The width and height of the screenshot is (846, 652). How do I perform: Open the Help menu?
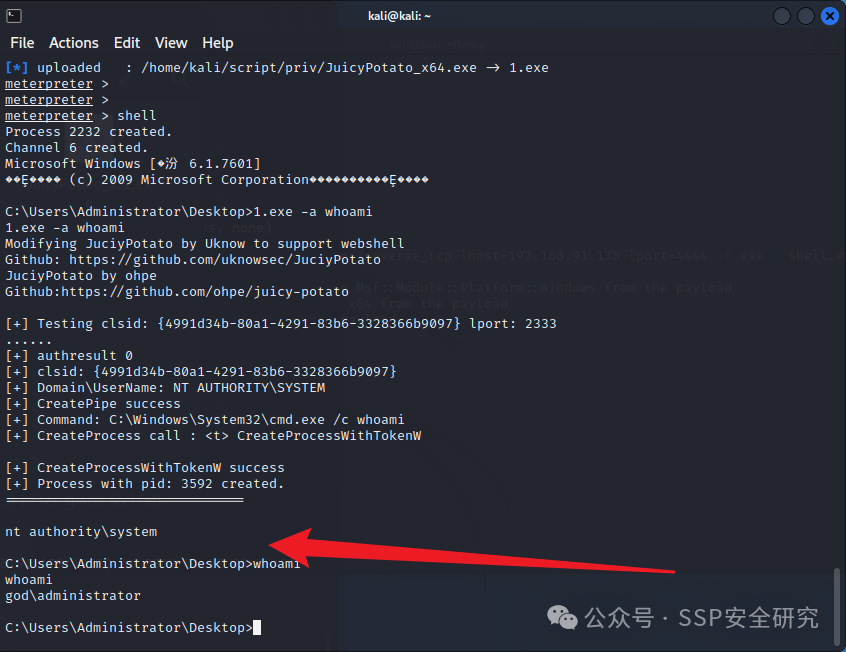218,43
